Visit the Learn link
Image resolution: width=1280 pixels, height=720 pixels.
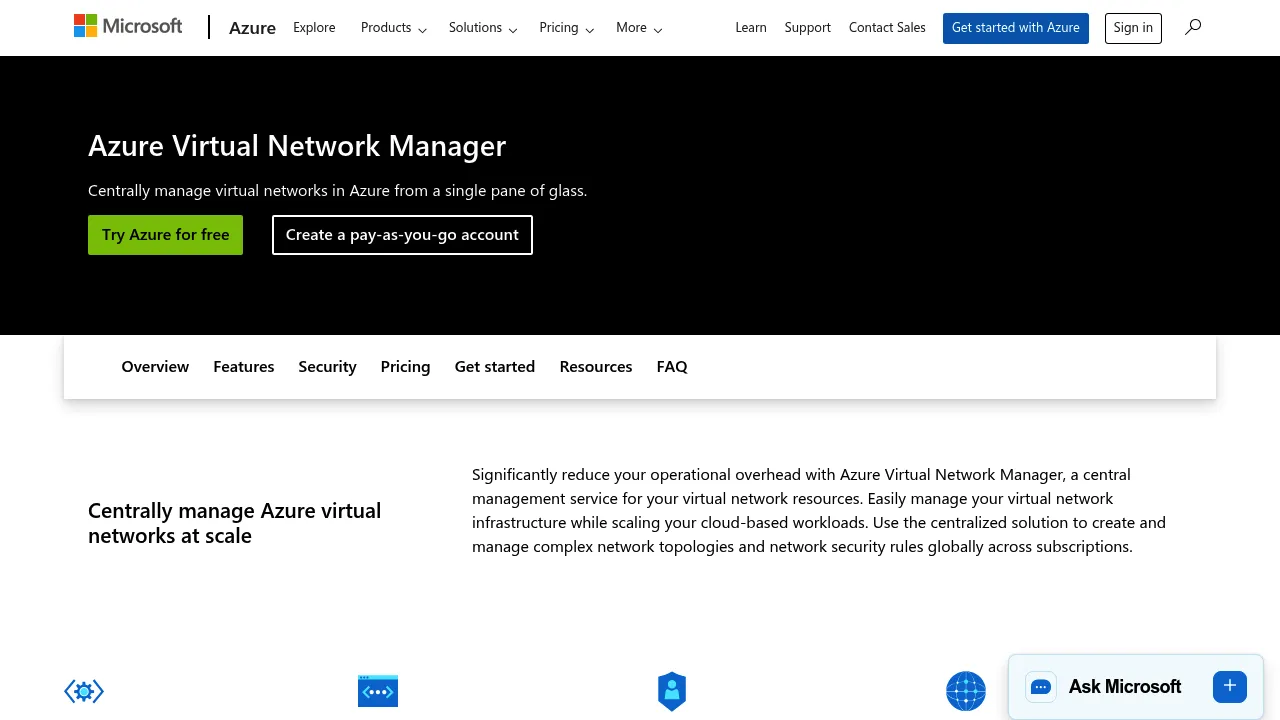point(751,28)
